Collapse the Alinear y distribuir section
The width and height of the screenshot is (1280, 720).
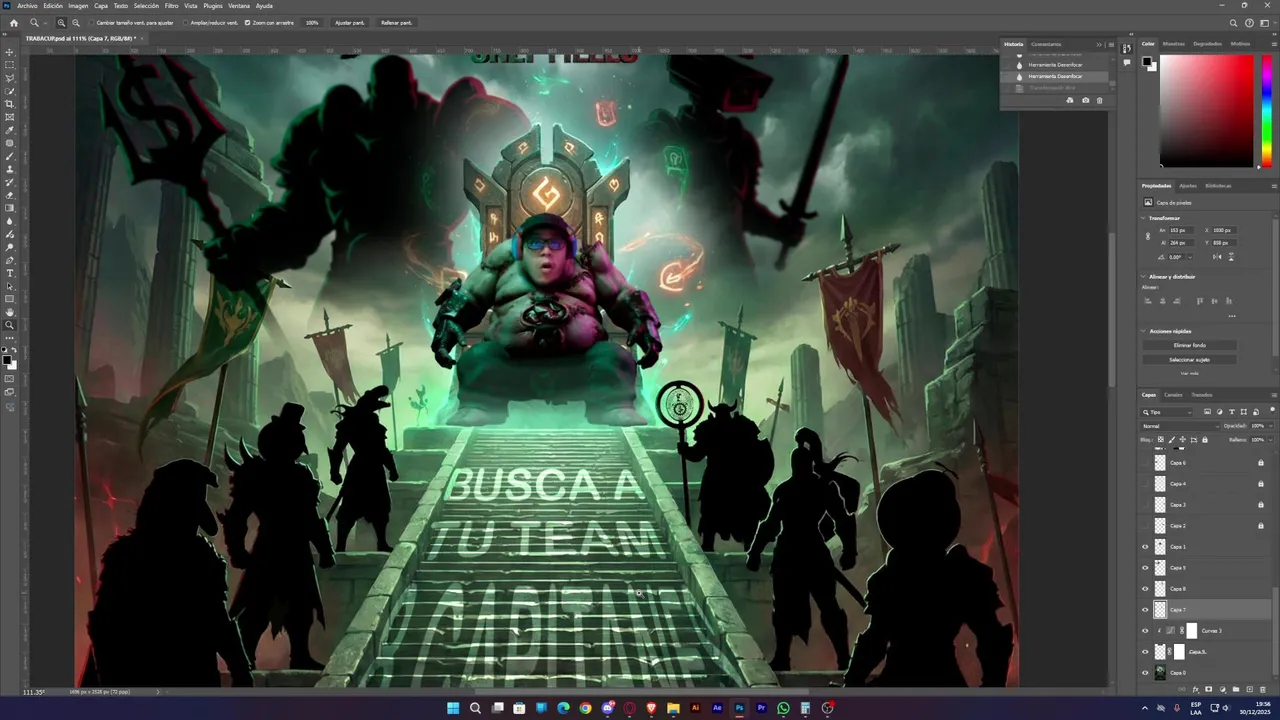pyautogui.click(x=1144, y=276)
